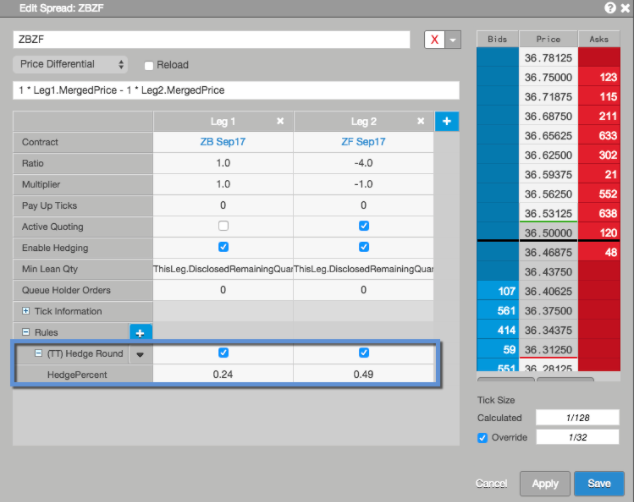Save the spread configuration
Image resolution: width=635 pixels, height=502 pixels.
click(x=599, y=483)
